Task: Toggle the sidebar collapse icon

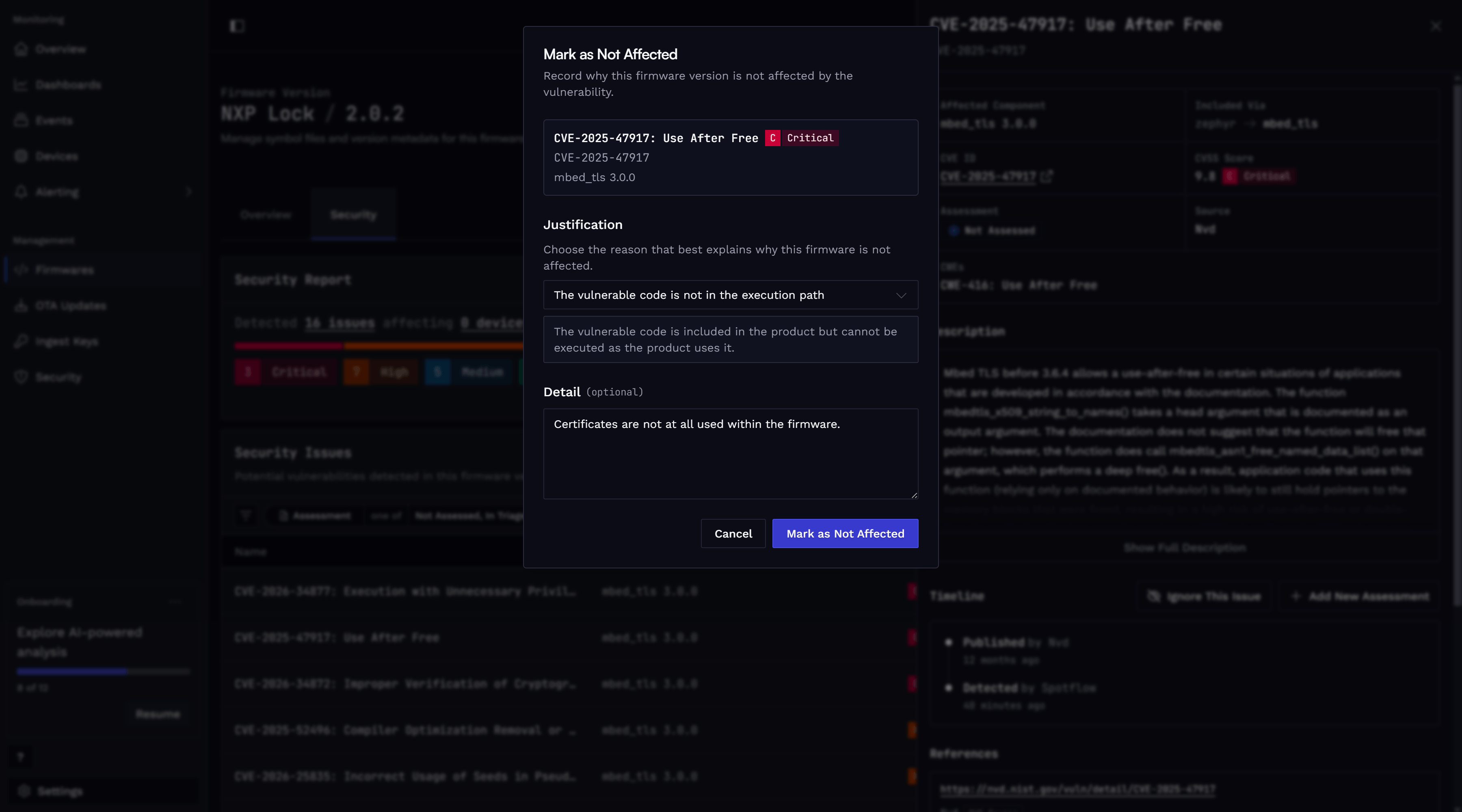Action: tap(237, 26)
